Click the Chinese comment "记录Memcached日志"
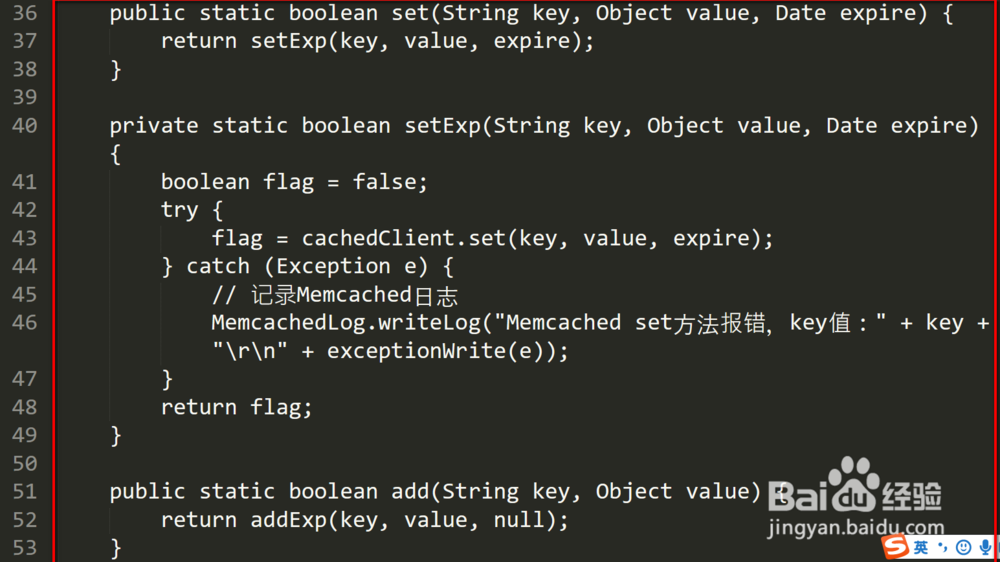The image size is (1000, 562). [353, 294]
